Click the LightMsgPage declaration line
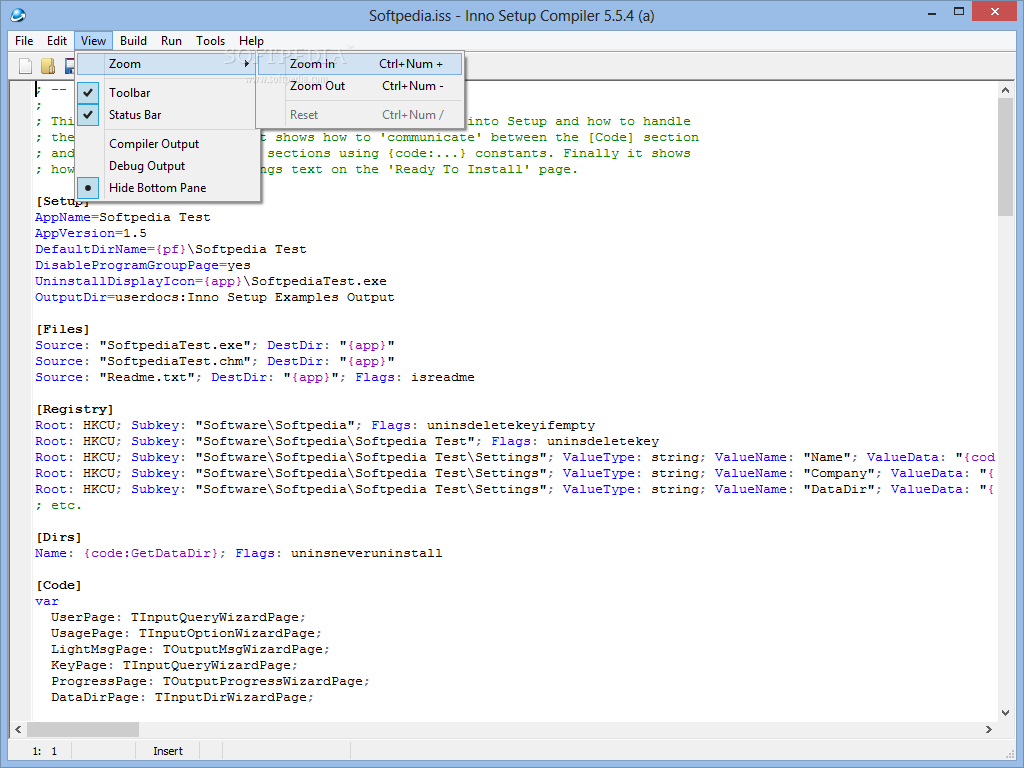1024x768 pixels. pos(190,649)
